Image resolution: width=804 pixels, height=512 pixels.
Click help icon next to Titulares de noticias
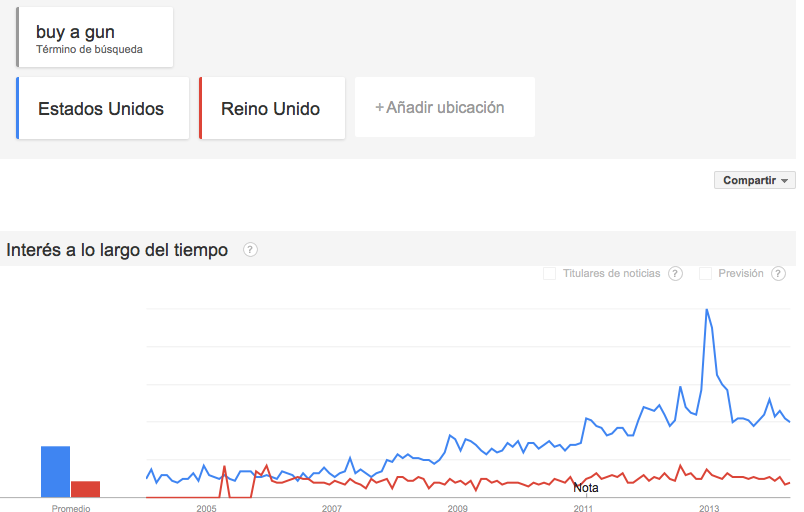click(675, 274)
